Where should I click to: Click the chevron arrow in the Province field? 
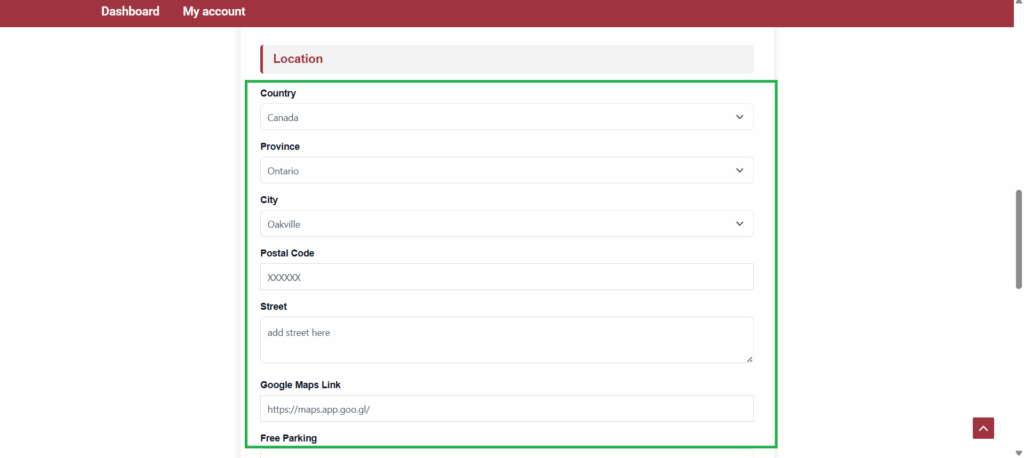tap(739, 170)
